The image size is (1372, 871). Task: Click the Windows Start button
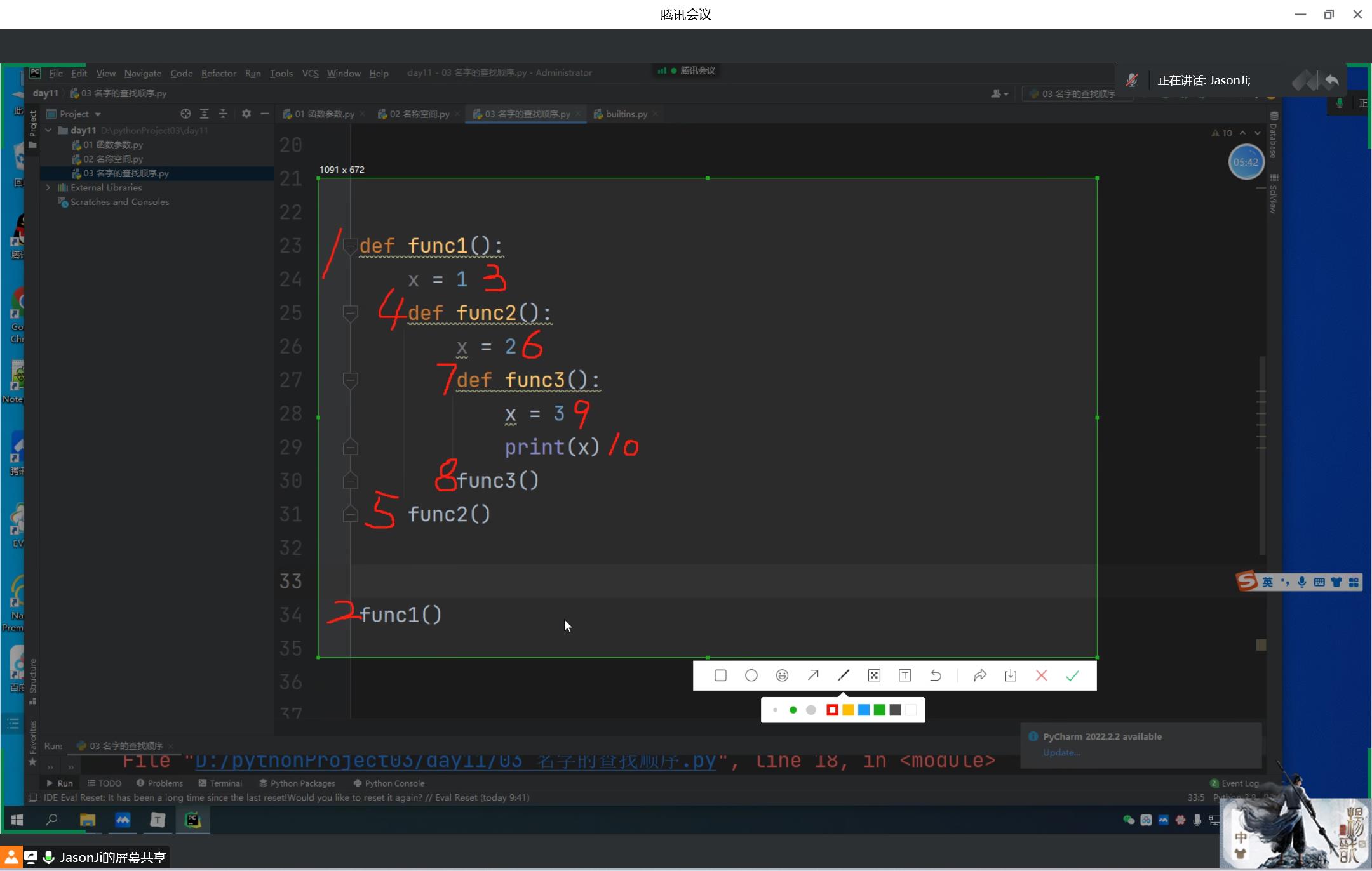pyautogui.click(x=17, y=820)
